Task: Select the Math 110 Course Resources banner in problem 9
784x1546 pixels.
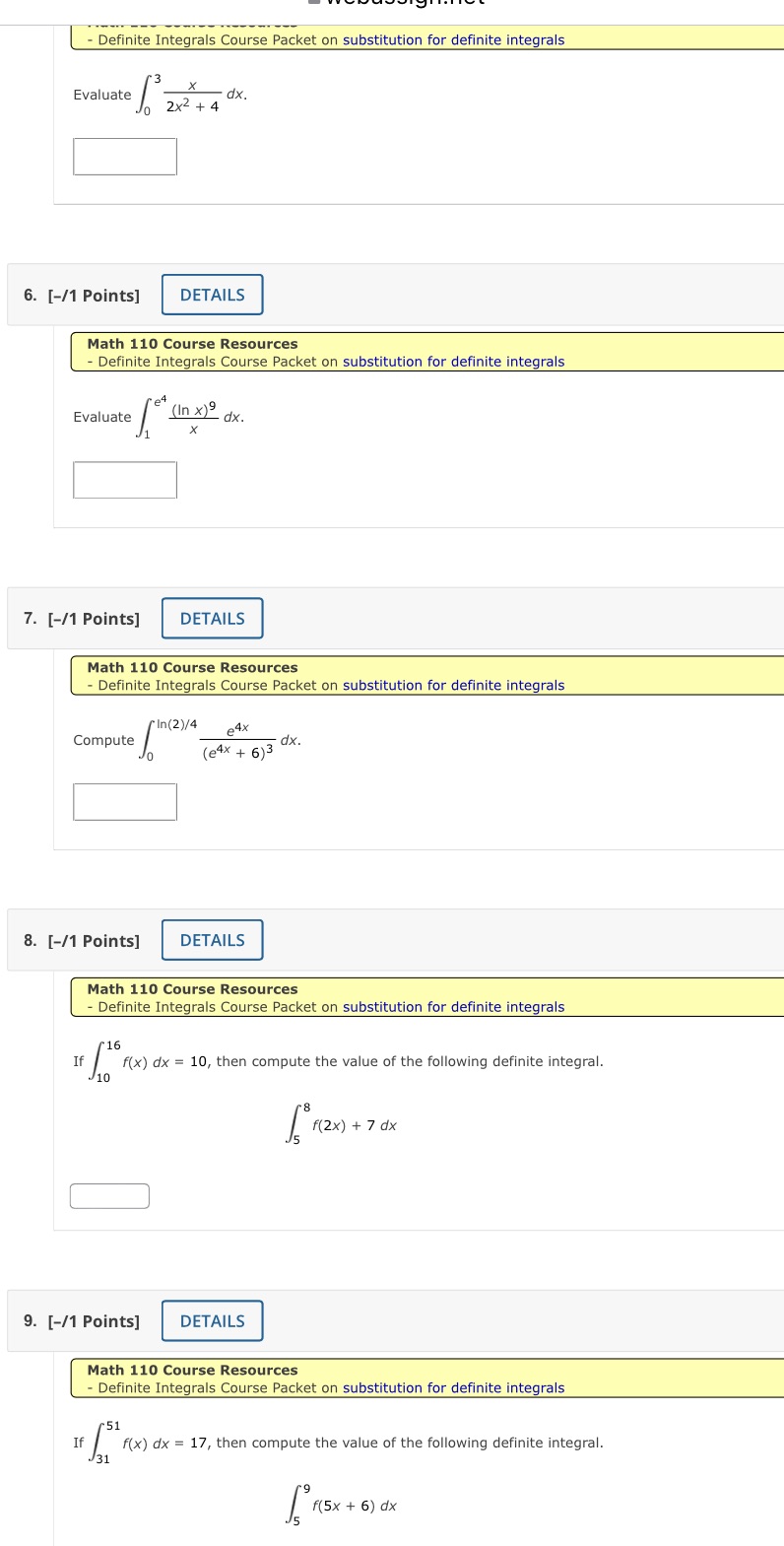Action: click(191, 1370)
